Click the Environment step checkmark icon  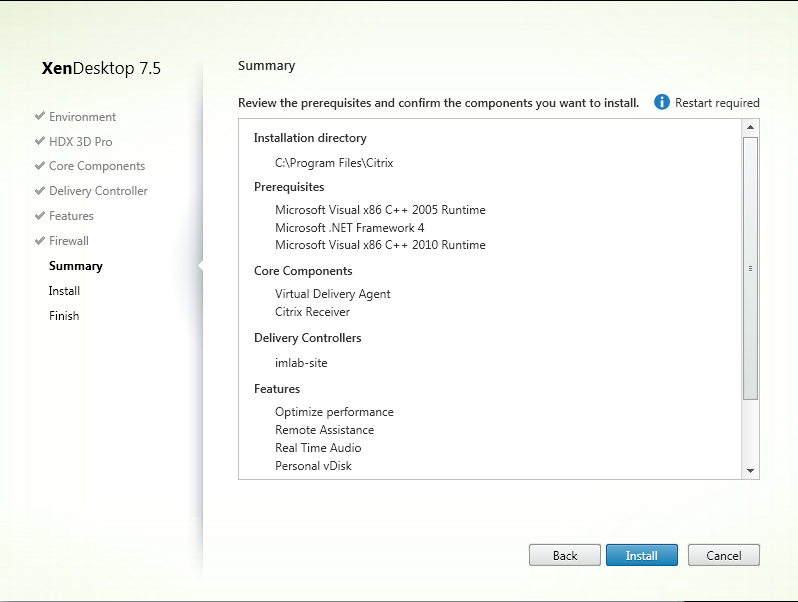[x=39, y=116]
